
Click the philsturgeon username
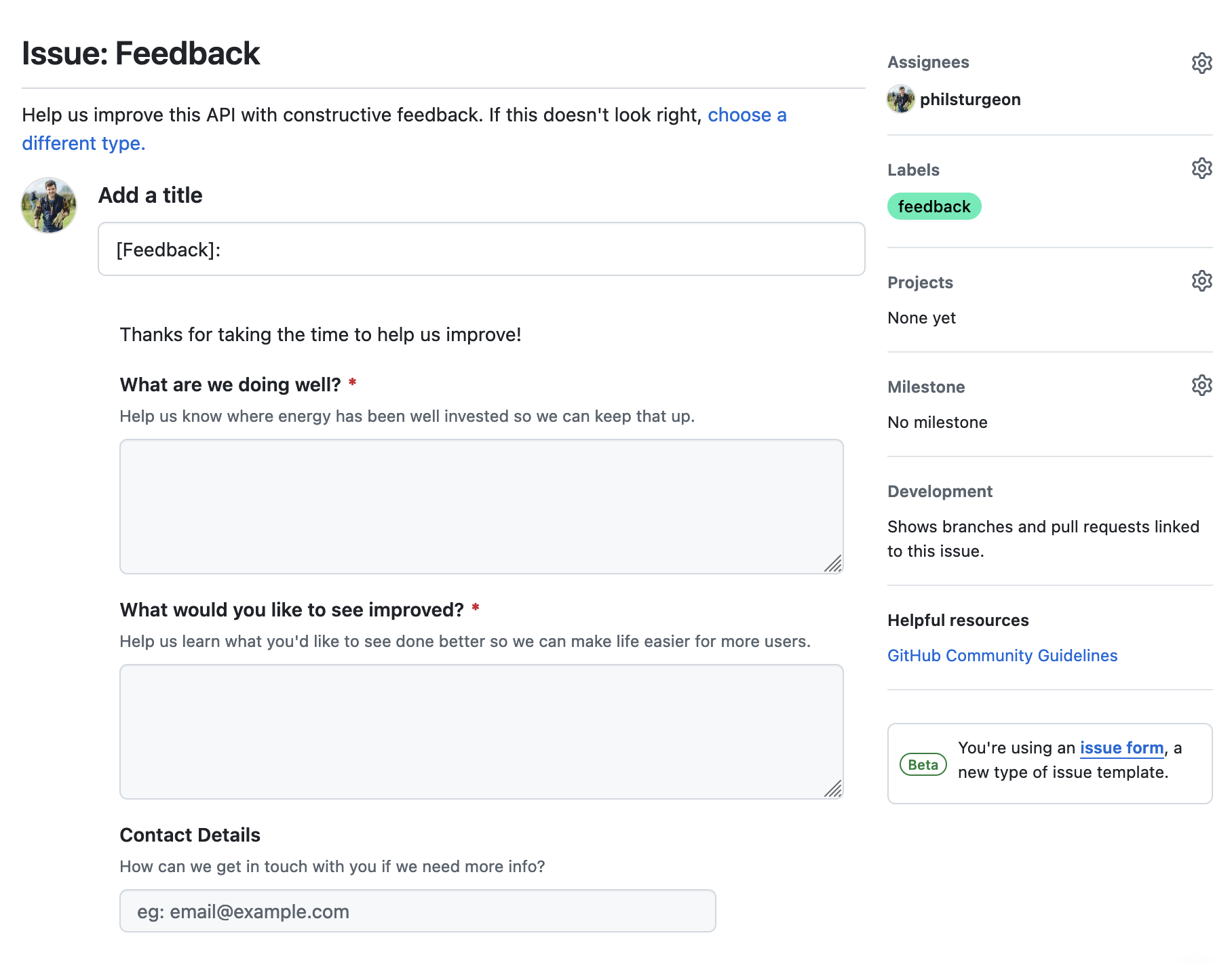[971, 99]
